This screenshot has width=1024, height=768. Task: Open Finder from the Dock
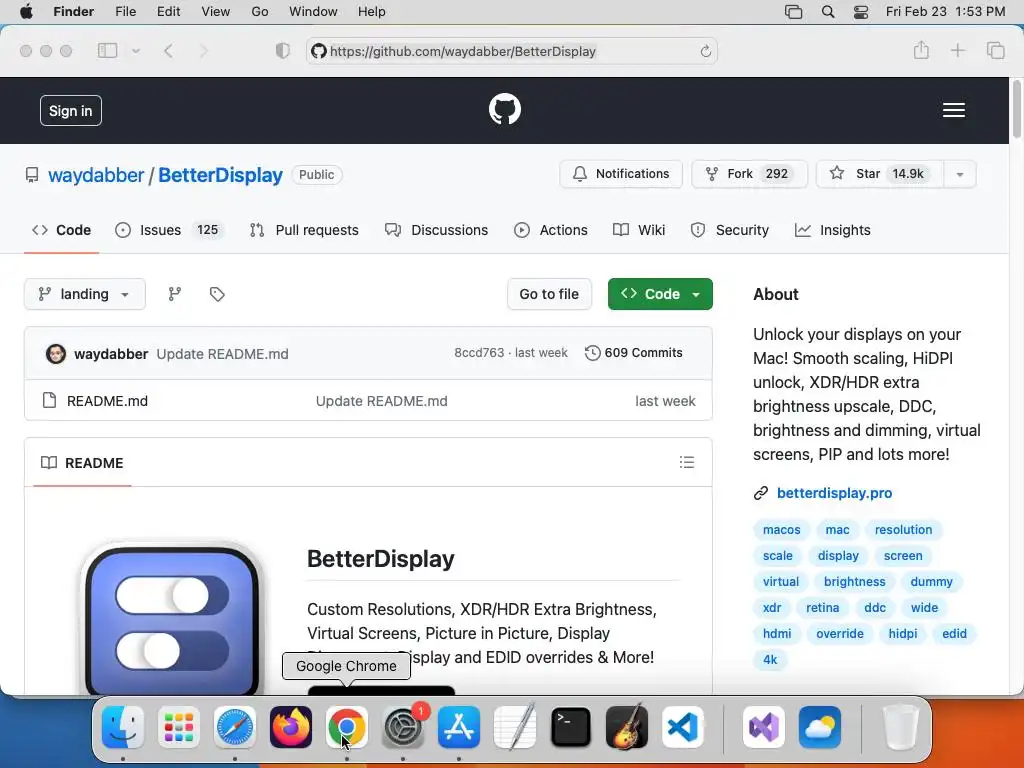(x=123, y=727)
